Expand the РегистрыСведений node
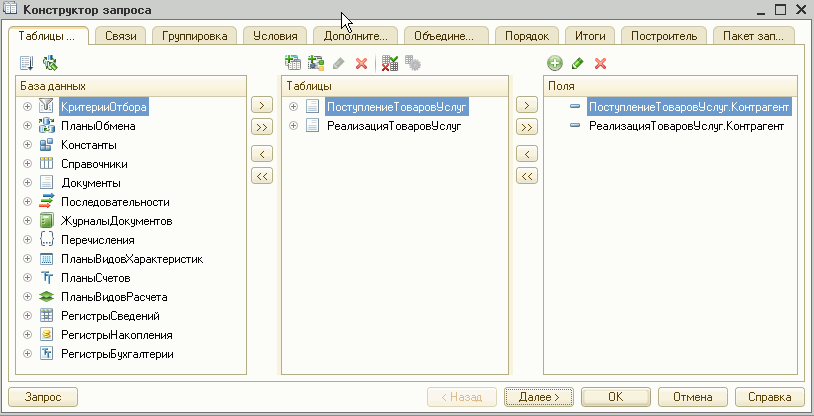The image size is (814, 416). pyautogui.click(x=28, y=316)
